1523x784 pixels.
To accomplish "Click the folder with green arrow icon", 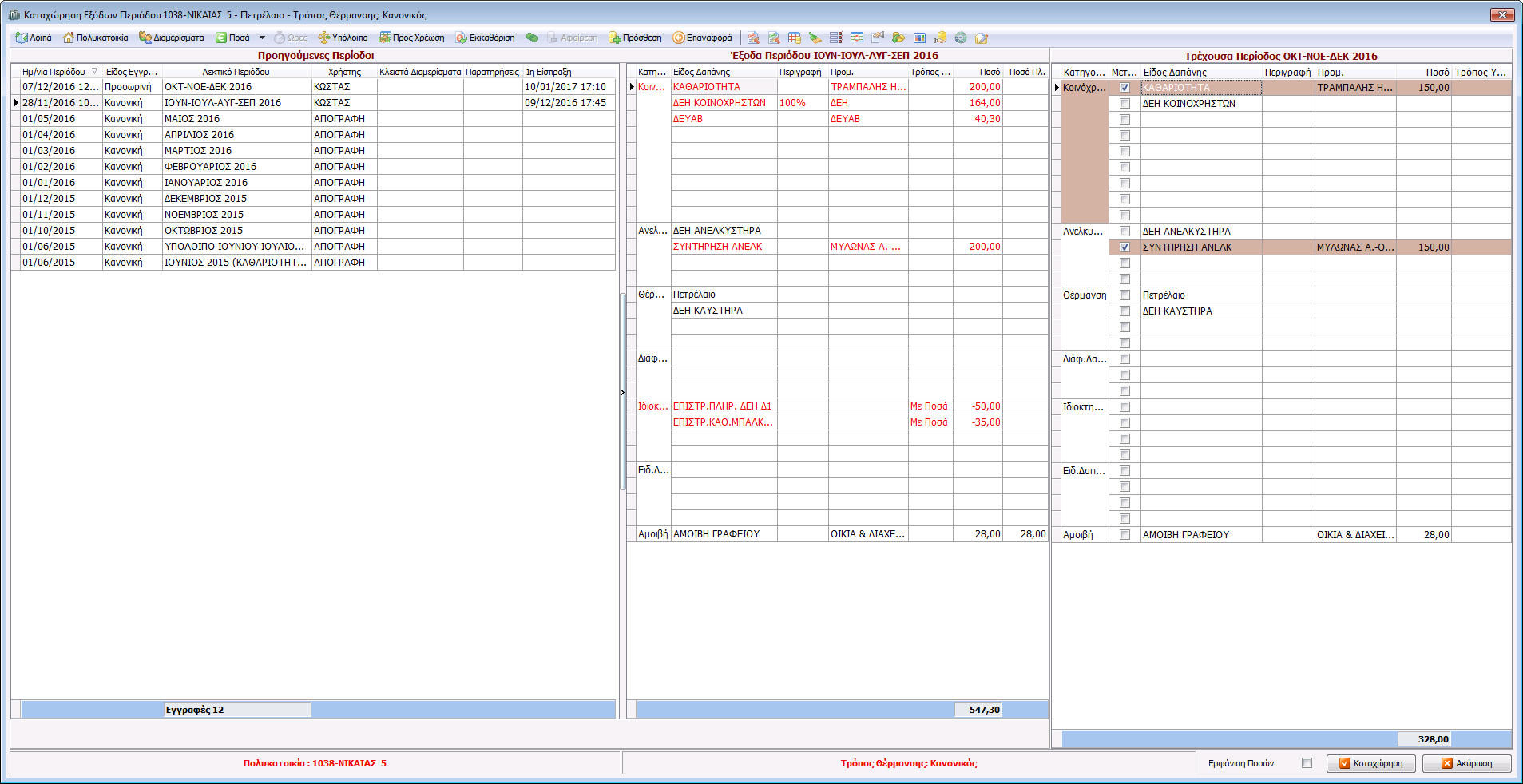I will coord(898,38).
